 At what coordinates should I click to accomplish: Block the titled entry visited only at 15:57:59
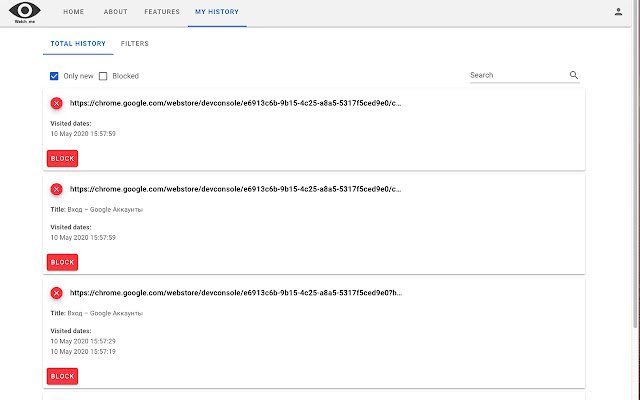62,262
